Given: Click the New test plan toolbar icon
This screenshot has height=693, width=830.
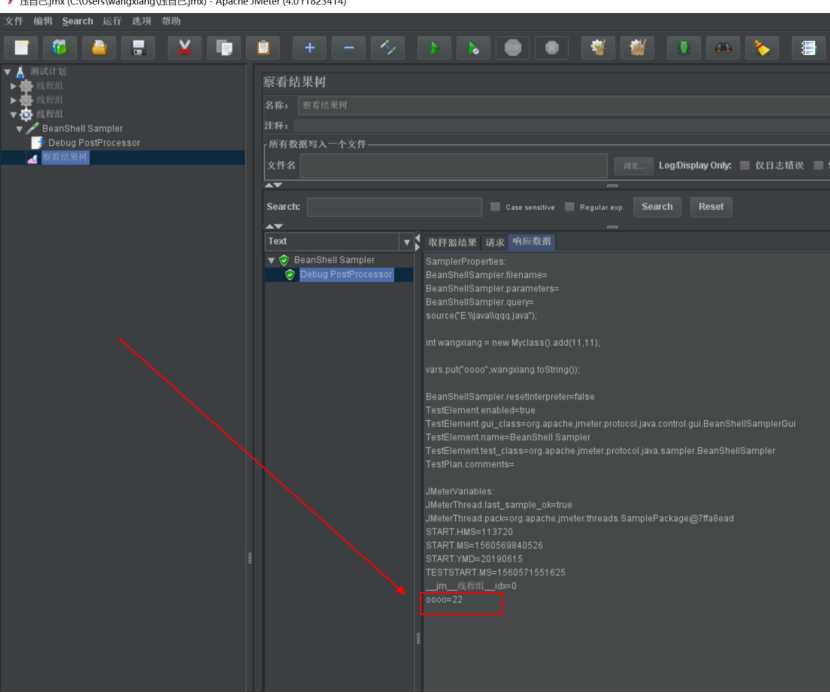Looking at the screenshot, I should coord(21,48).
